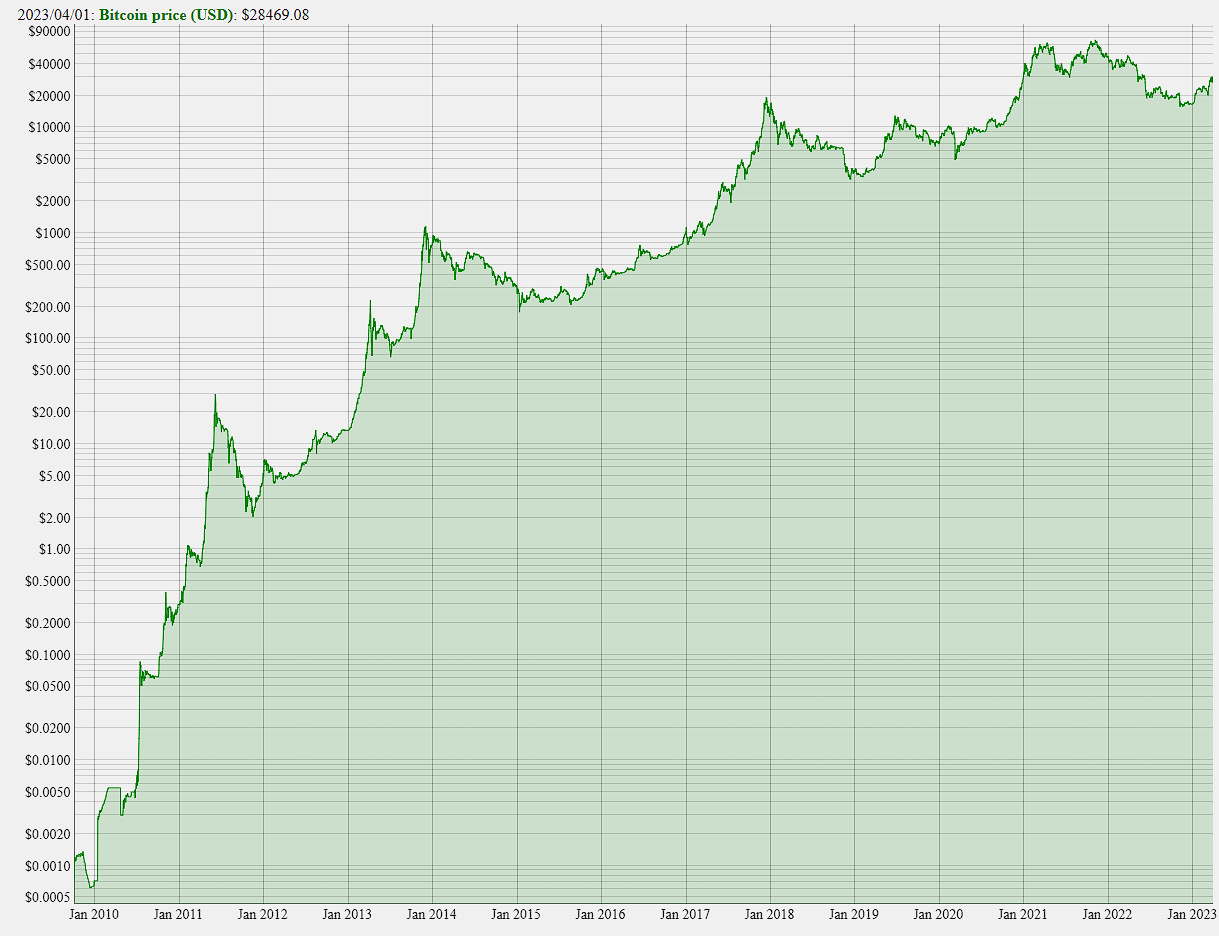This screenshot has height=936, width=1219.
Task: Click the $200.00 y-axis label
Action: 48,307
